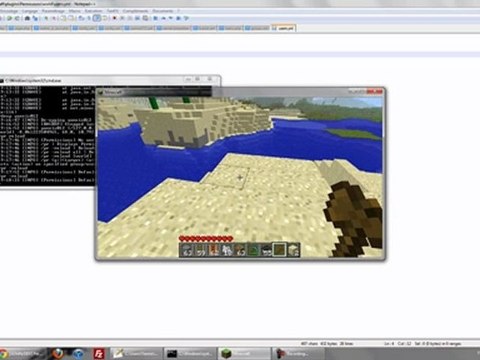Image resolution: width=480 pixels, height=360 pixels.
Task: Select the sixth hotbar slot with green item
Action: [253, 250]
